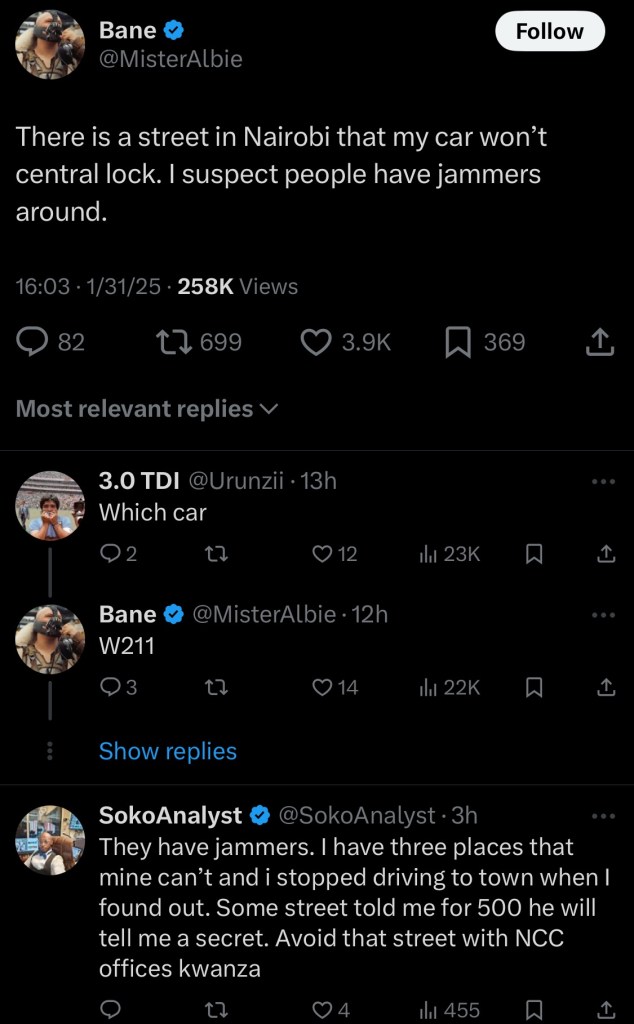Open the @Urunzii username
Image resolution: width=634 pixels, height=1024 pixels.
click(x=236, y=481)
